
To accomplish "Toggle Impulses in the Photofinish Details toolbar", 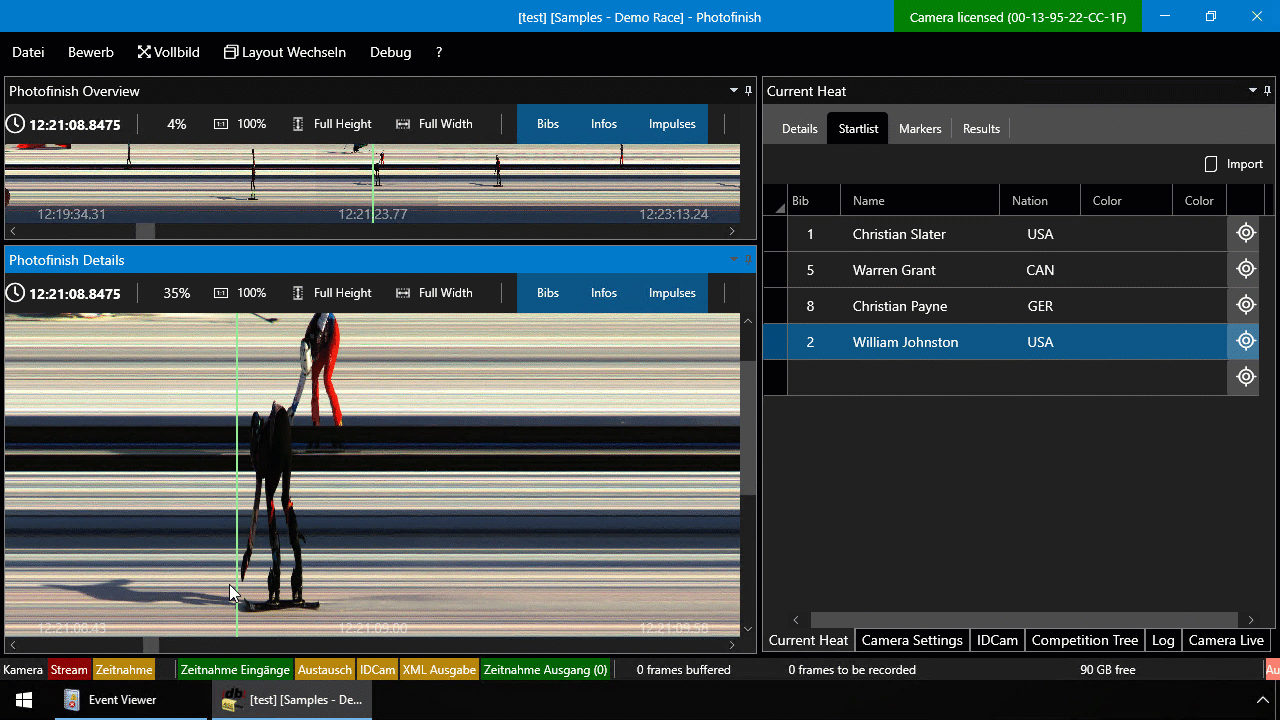I will click(672, 293).
